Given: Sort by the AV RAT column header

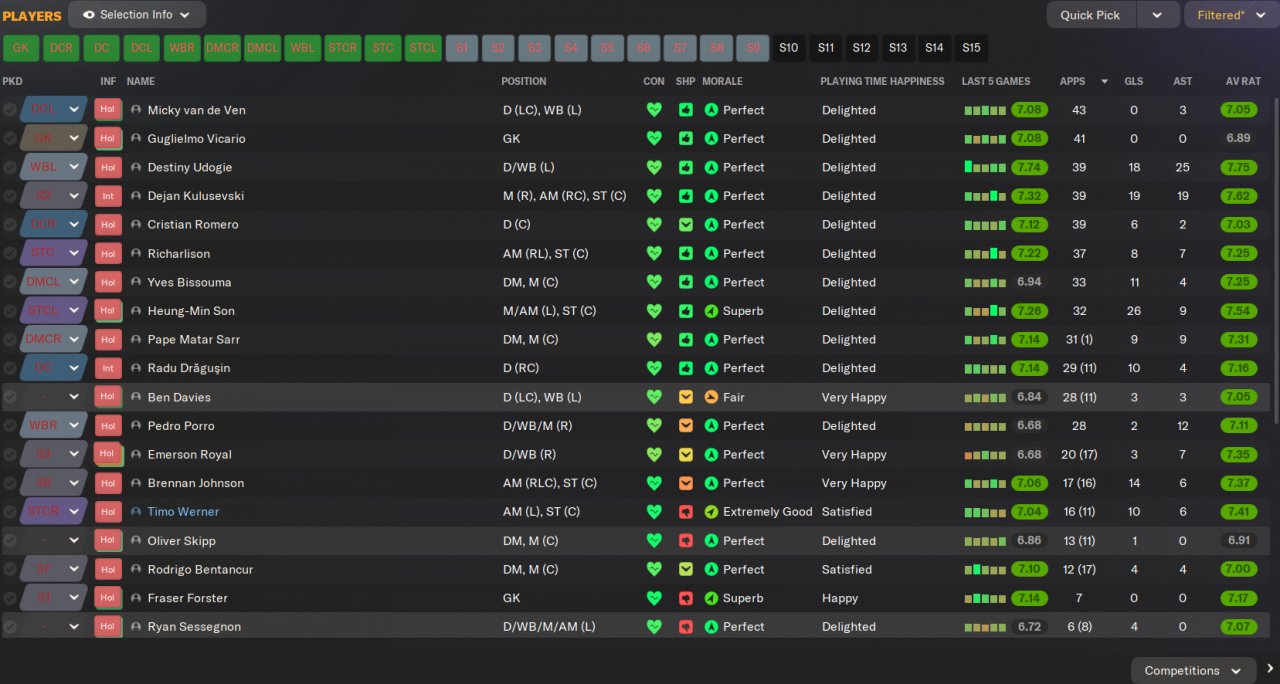Looking at the screenshot, I should point(1243,81).
